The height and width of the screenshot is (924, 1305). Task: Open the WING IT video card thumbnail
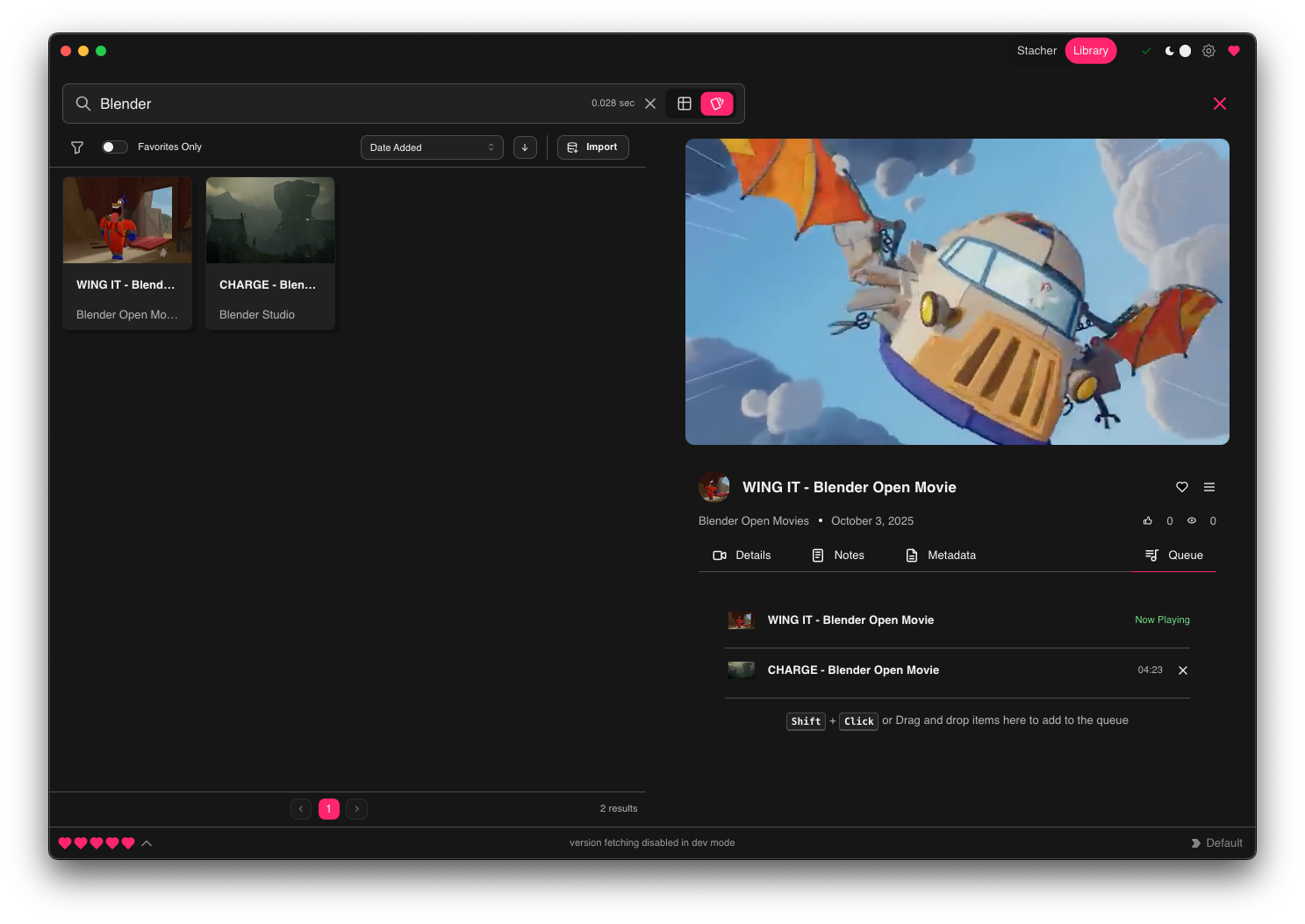tap(127, 220)
